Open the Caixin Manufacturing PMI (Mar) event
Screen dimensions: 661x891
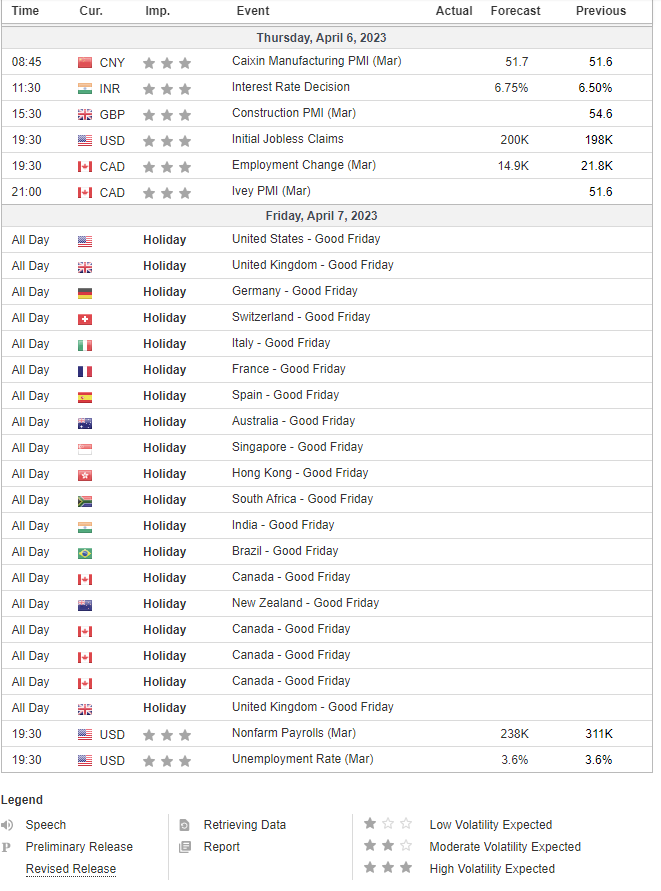pyautogui.click(x=317, y=61)
